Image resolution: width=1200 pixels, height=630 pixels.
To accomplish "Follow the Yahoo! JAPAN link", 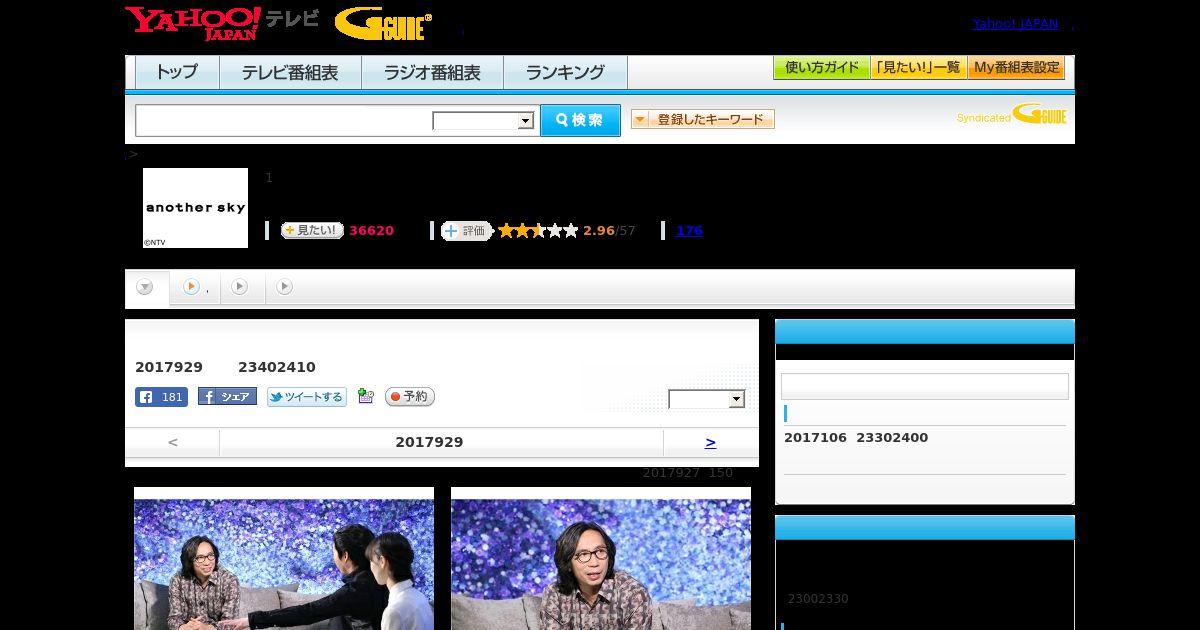I will pyautogui.click(x=1015, y=24).
